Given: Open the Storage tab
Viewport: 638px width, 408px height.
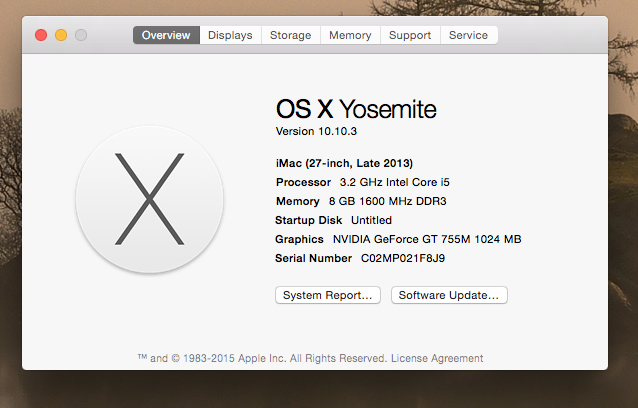Looking at the screenshot, I should (290, 35).
